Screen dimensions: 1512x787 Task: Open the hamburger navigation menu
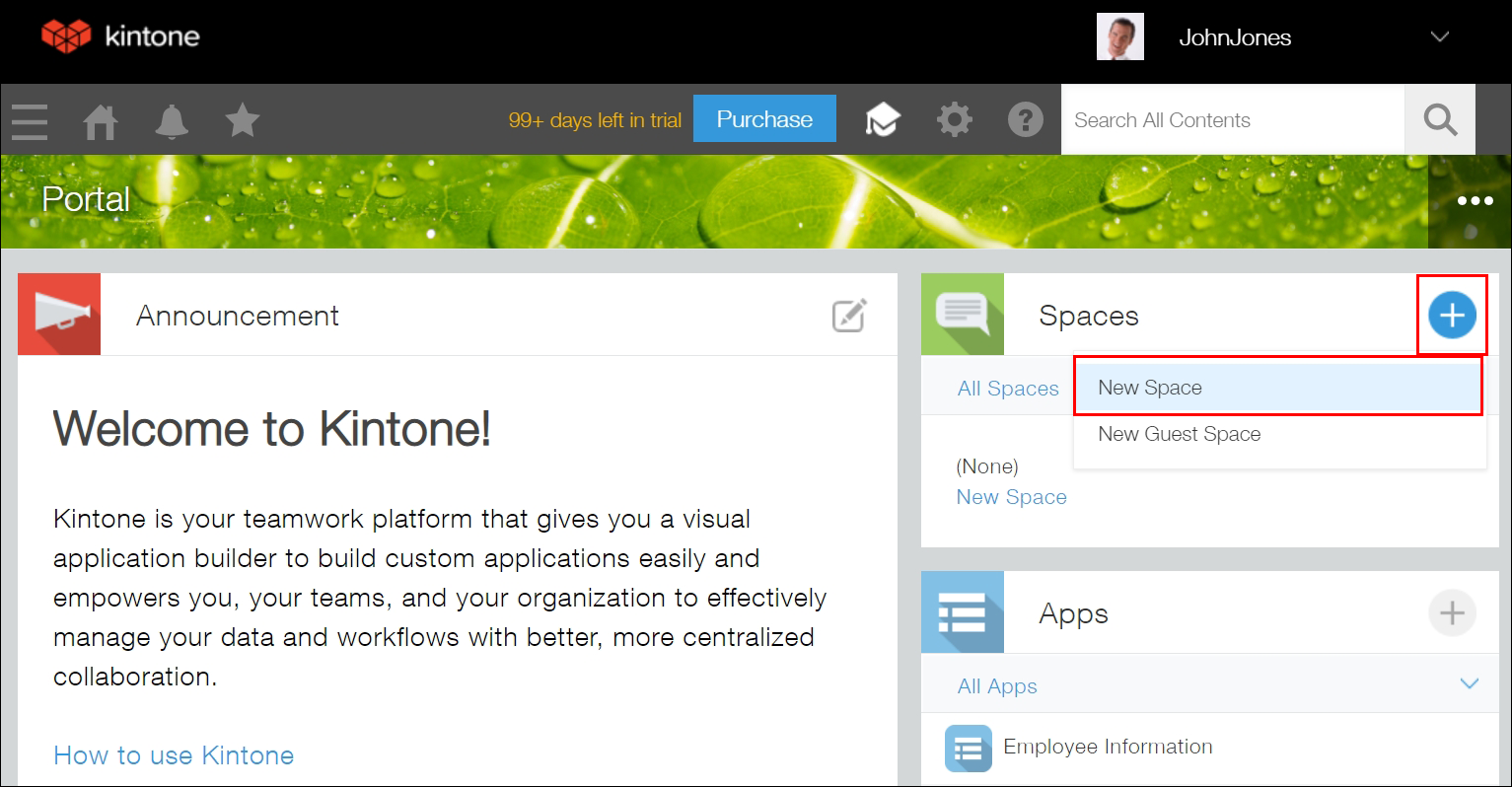coord(30,120)
